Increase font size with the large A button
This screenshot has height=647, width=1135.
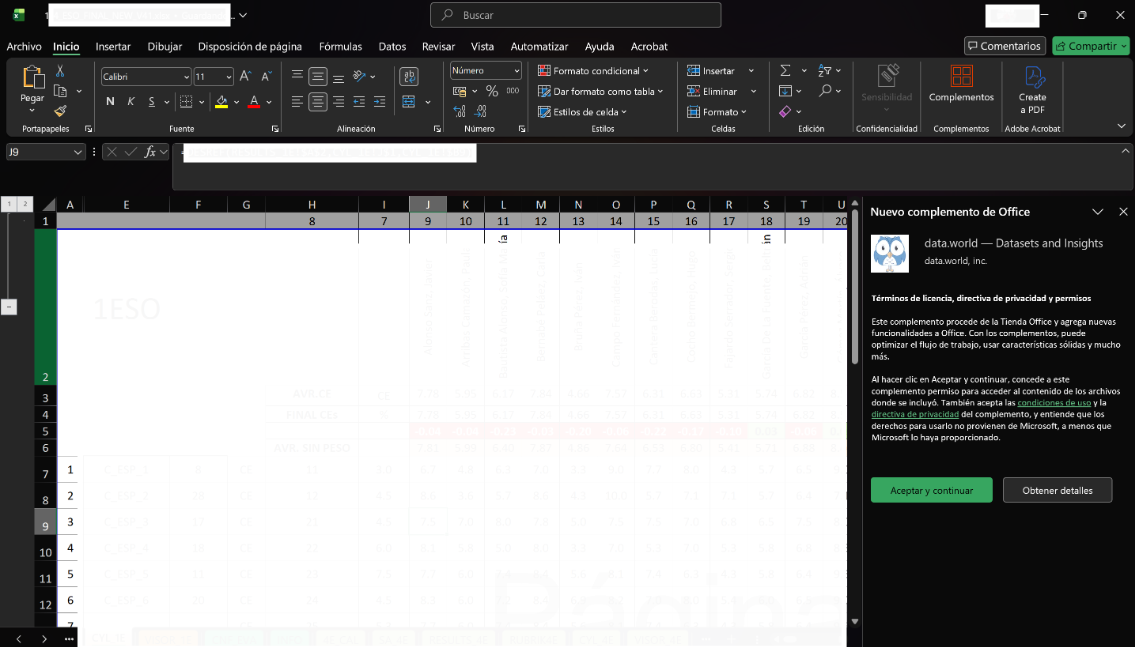point(245,76)
